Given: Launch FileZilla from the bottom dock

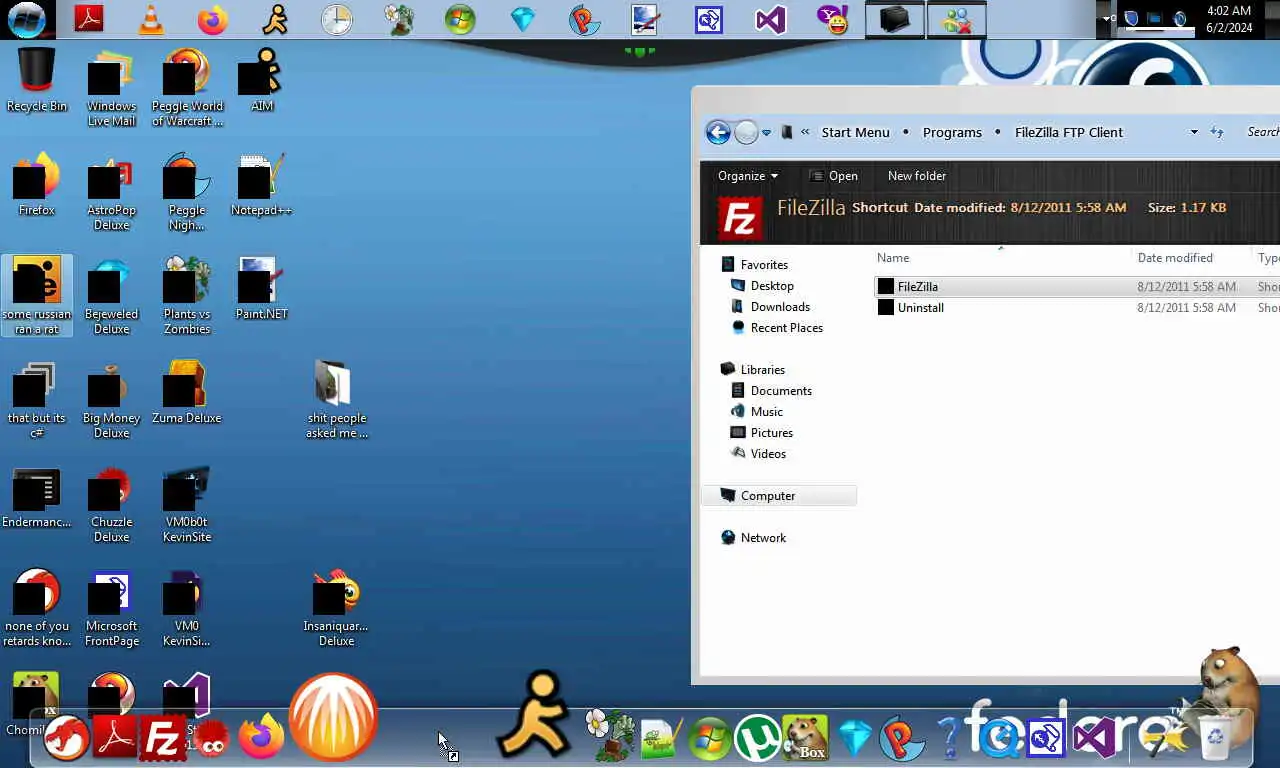Looking at the screenshot, I should click(163, 738).
